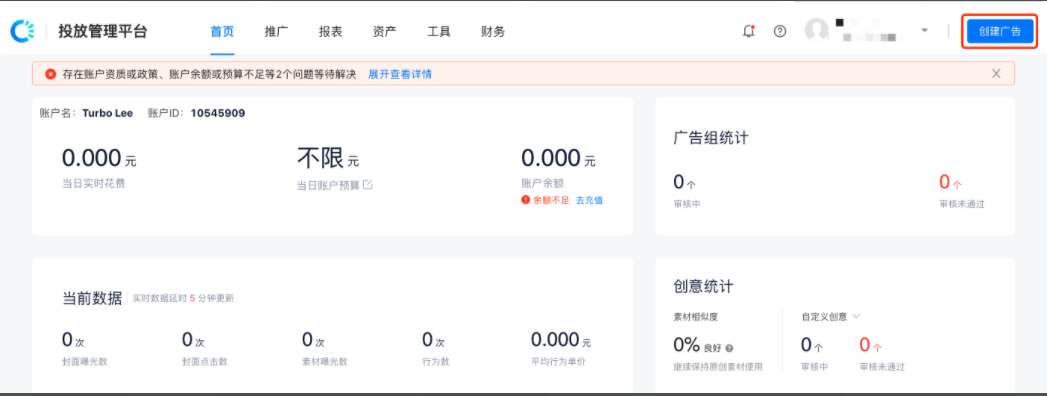Click the account name Turbo Lee
This screenshot has width=1047, height=396.
tap(107, 114)
